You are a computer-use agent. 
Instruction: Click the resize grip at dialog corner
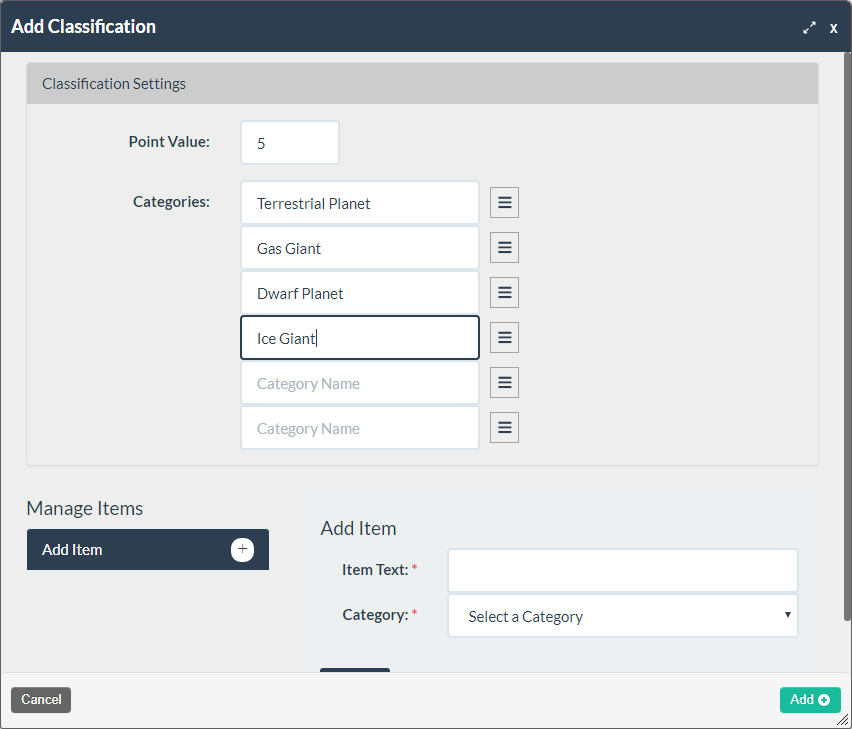tap(843, 720)
